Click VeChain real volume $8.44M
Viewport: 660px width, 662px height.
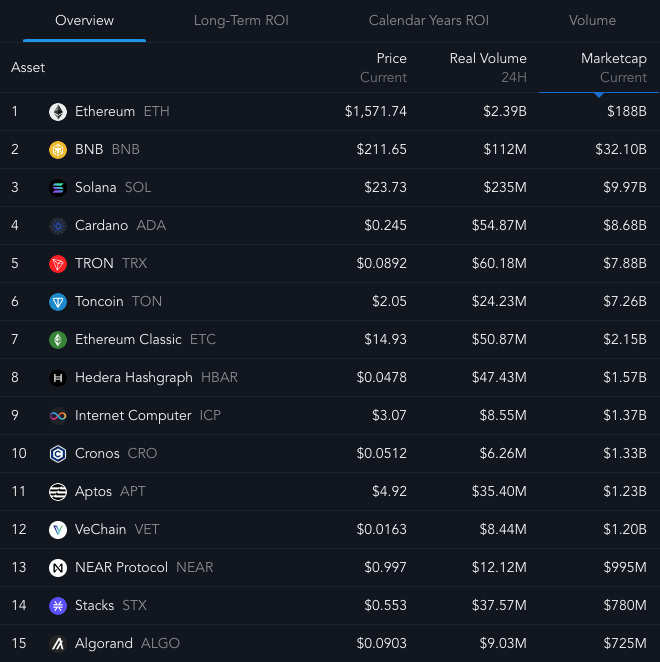click(503, 529)
